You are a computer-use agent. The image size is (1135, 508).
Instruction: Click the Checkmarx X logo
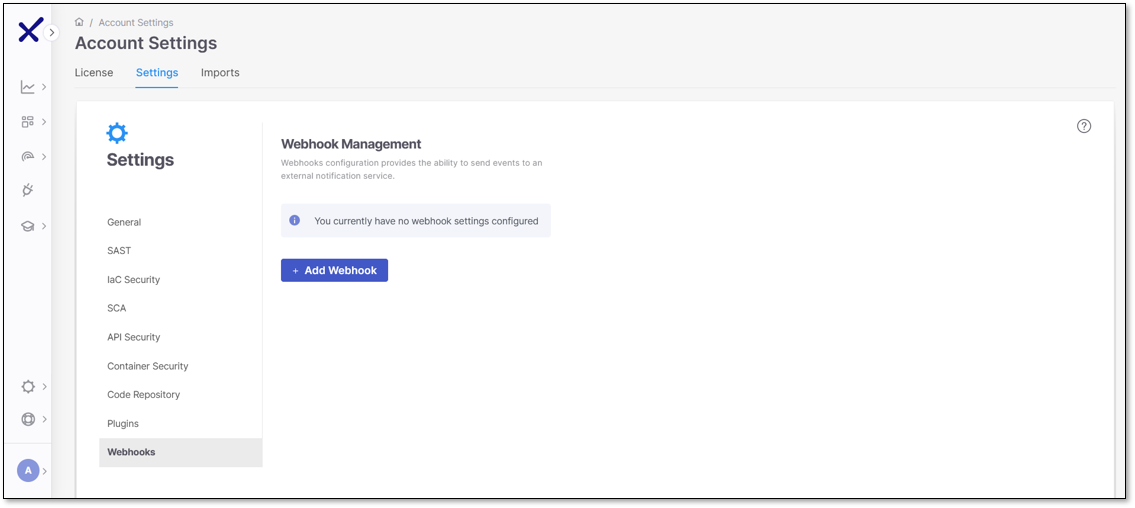pyautogui.click(x=30, y=30)
